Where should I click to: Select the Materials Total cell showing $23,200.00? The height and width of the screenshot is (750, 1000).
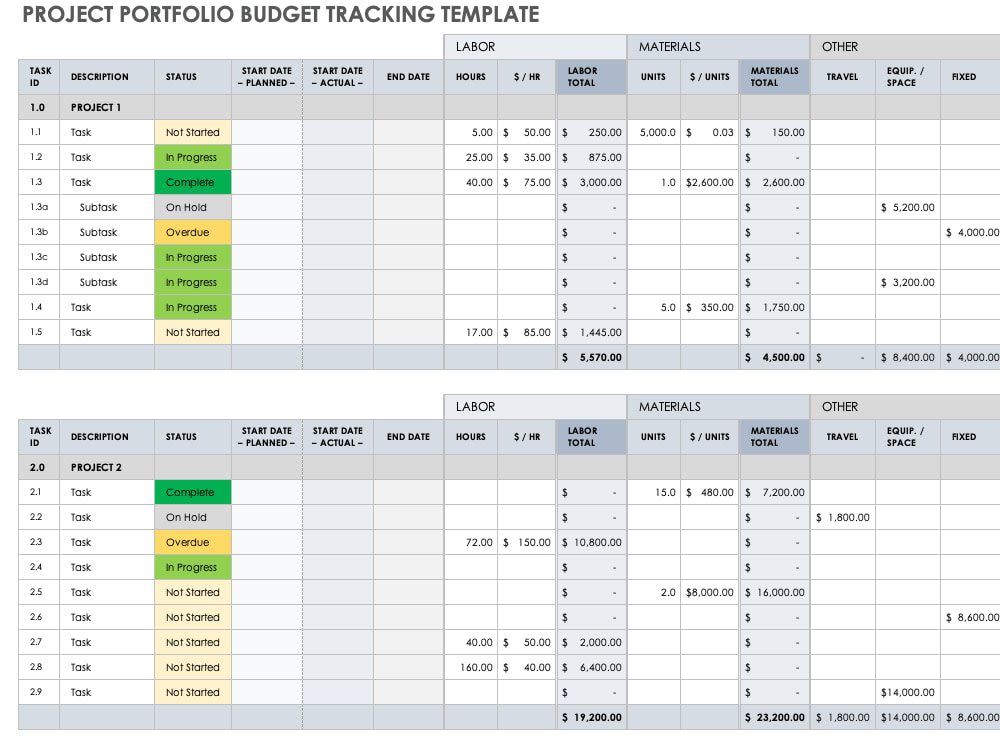(x=774, y=717)
